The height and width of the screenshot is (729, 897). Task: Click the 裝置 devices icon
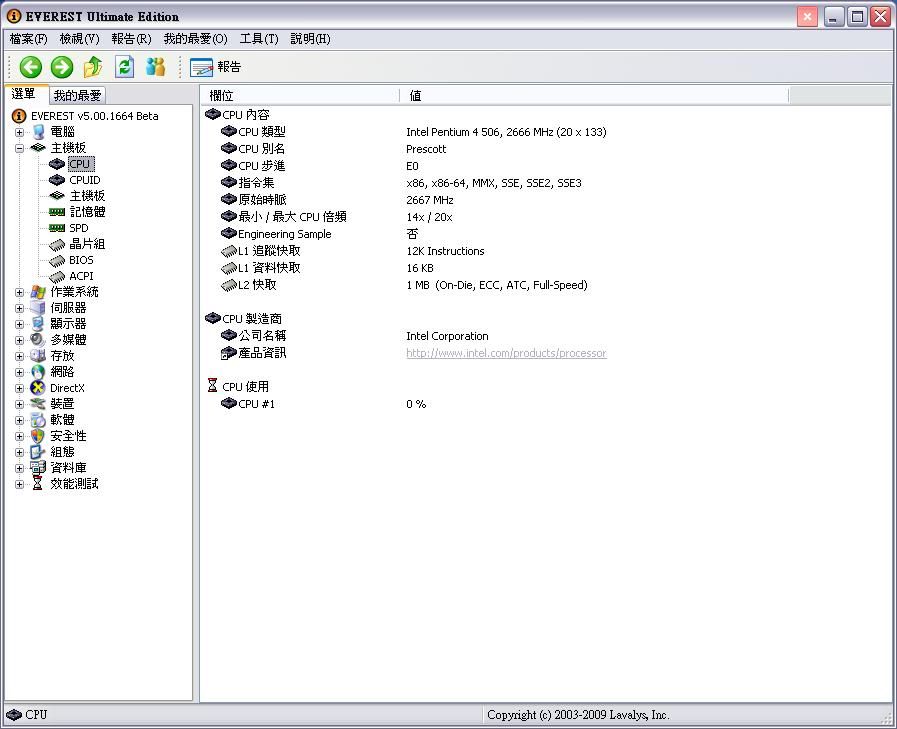click(x=38, y=404)
